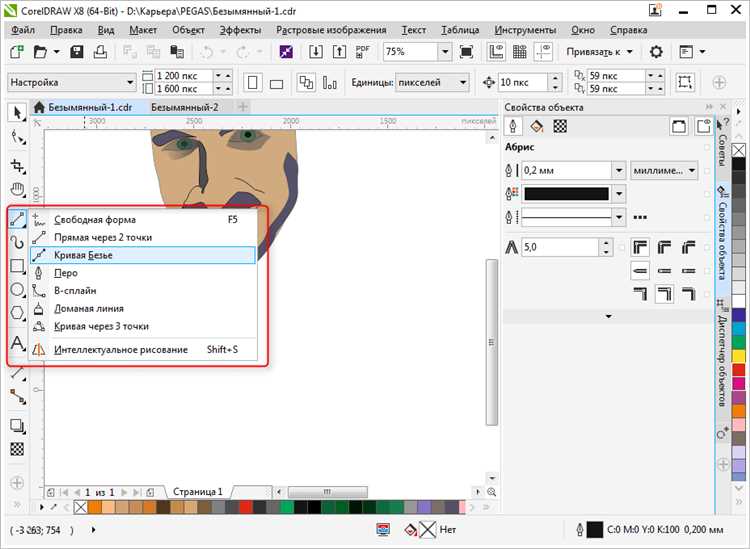This screenshot has height=549, width=750.
Task: Toggle Show rulers icon
Action: [x=496, y=52]
